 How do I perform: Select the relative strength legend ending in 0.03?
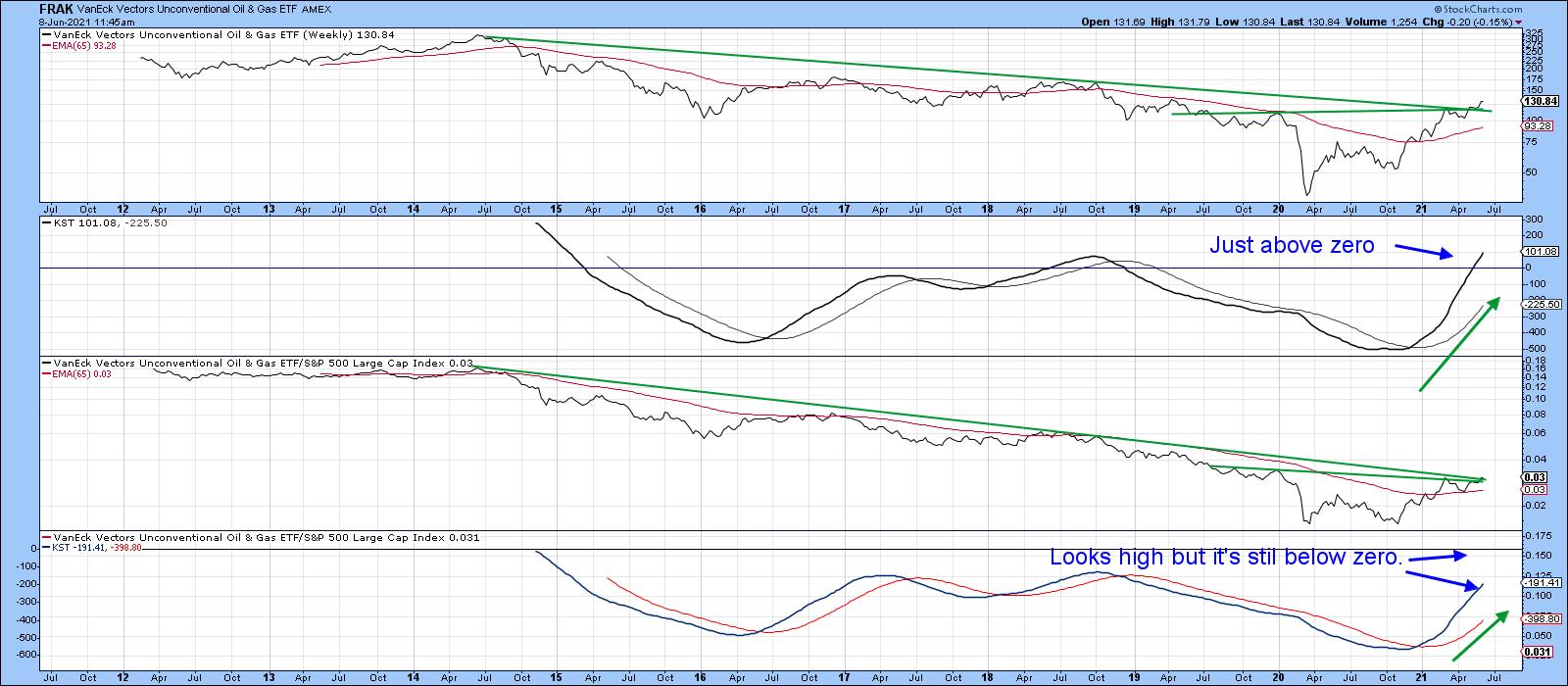(x=256, y=364)
